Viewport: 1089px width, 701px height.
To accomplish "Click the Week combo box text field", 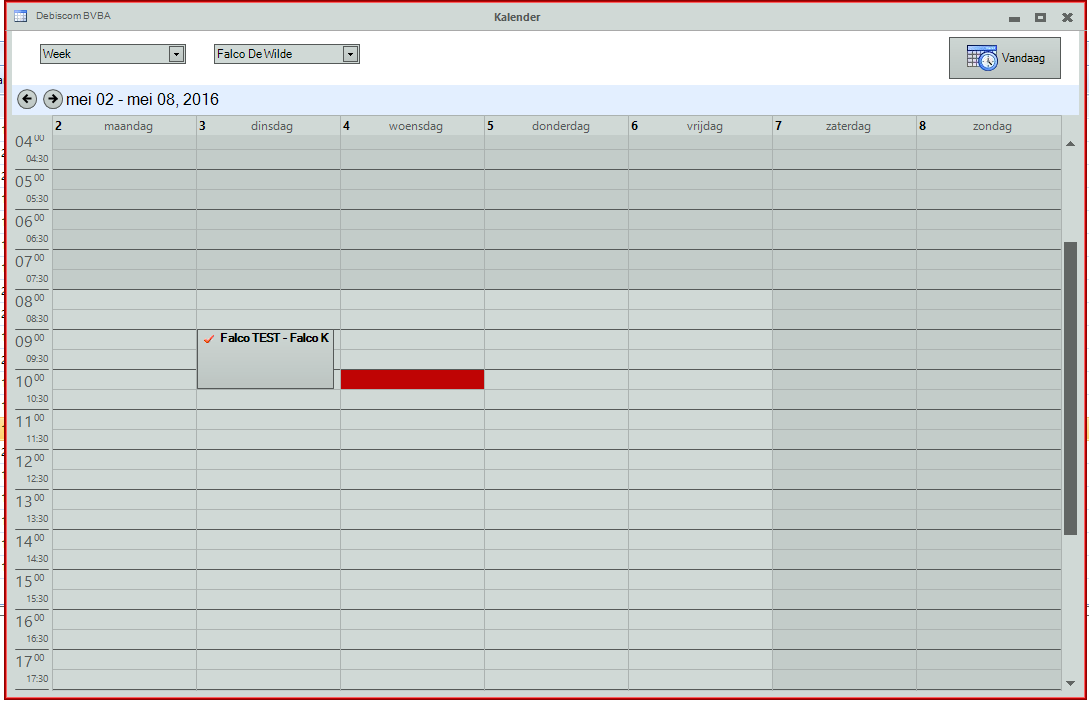I will pyautogui.click(x=104, y=54).
